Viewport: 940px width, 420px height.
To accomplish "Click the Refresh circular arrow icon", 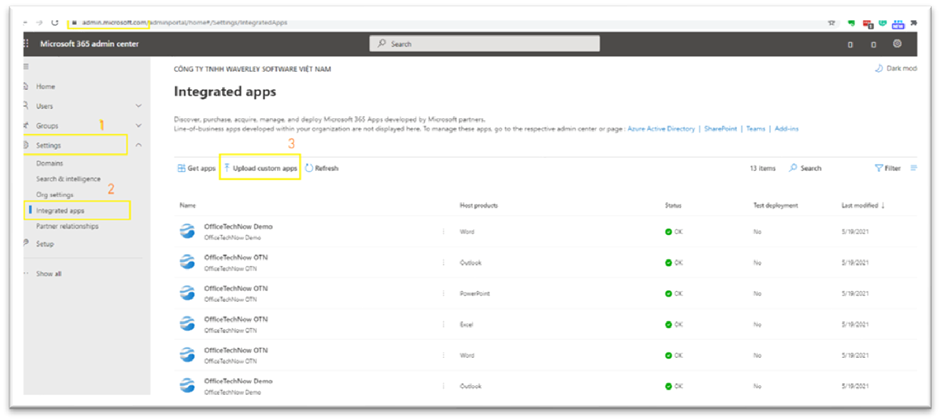I will point(309,168).
